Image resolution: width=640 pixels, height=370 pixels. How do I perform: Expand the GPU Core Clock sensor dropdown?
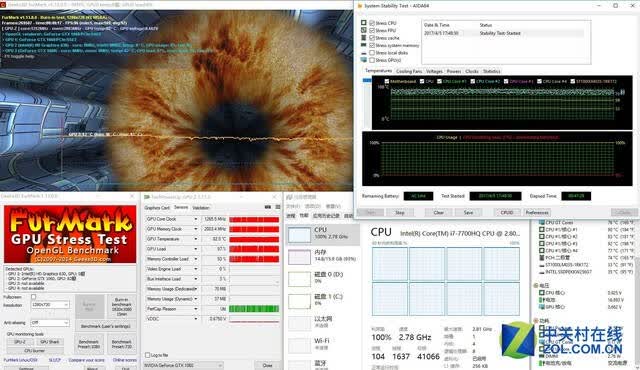[196, 219]
